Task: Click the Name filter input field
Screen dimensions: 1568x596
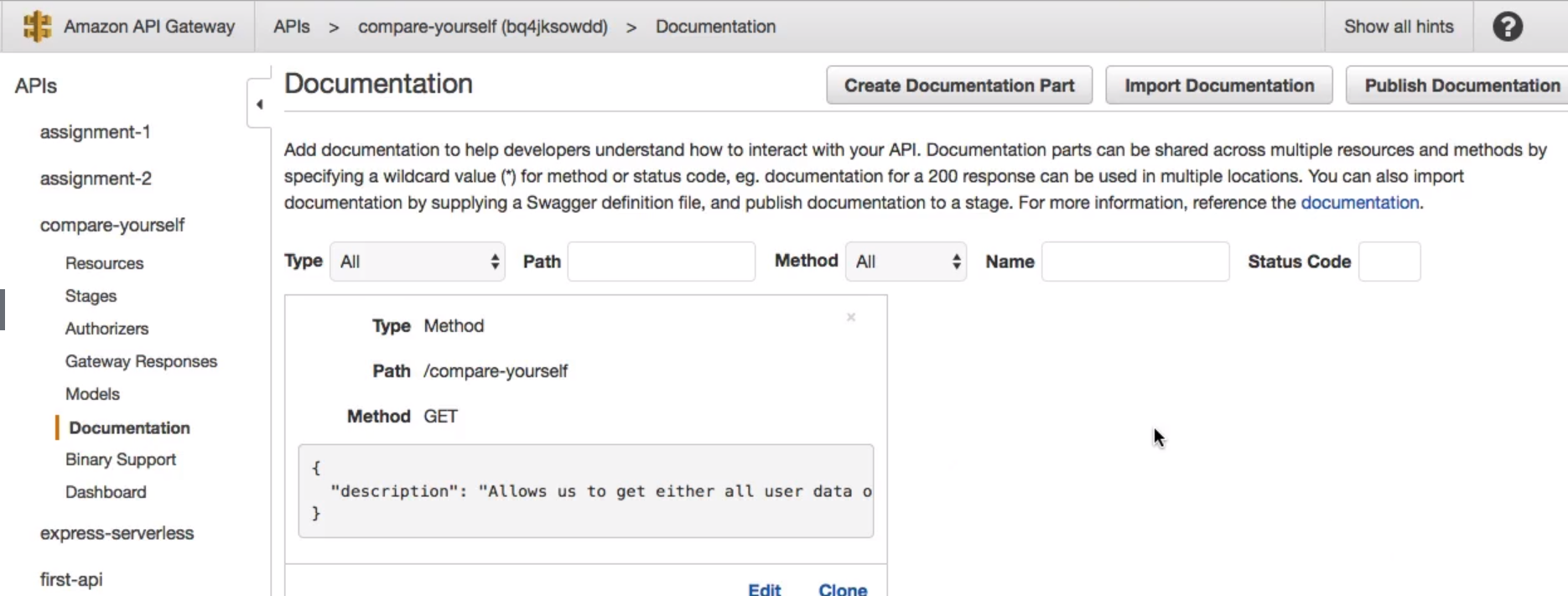Action: tap(1135, 262)
